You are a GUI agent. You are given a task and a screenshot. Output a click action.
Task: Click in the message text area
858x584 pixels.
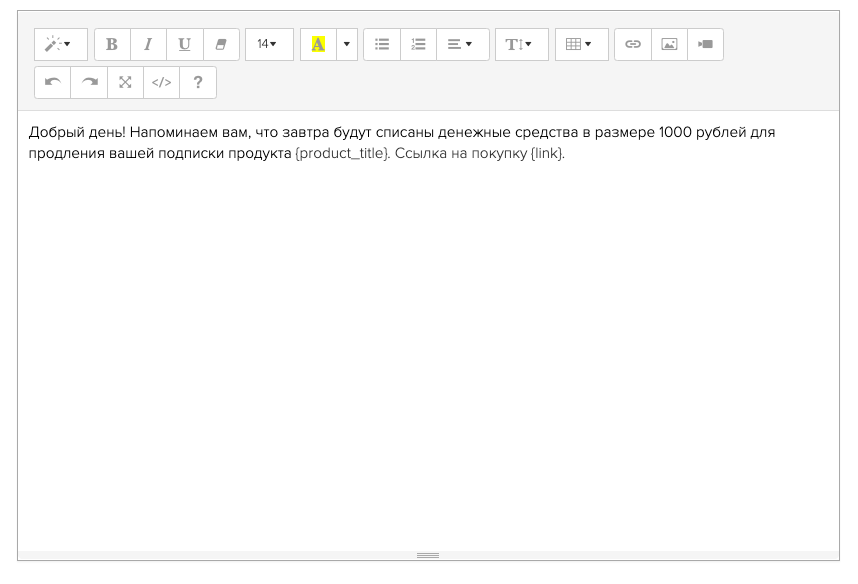tap(428, 330)
